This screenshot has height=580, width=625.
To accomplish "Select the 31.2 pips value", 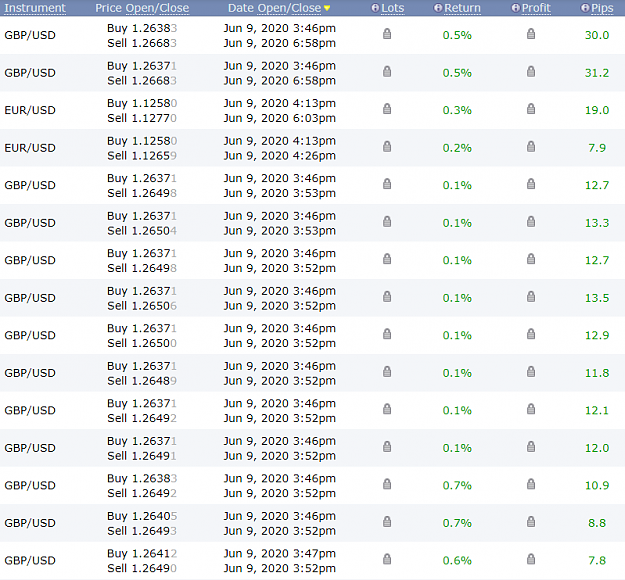I will 597,73.
